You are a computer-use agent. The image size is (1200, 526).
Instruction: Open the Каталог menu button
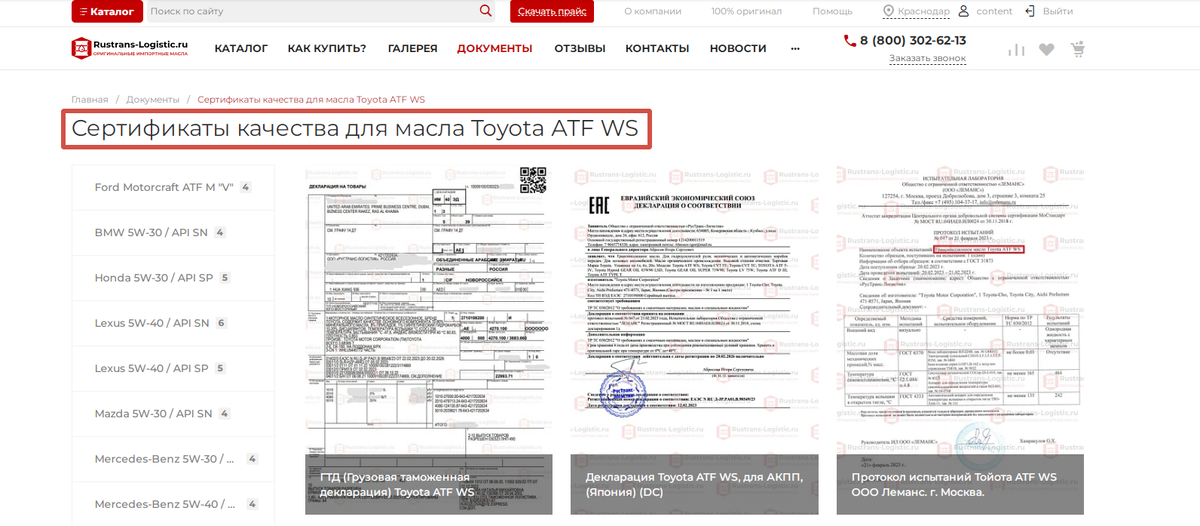pos(106,11)
